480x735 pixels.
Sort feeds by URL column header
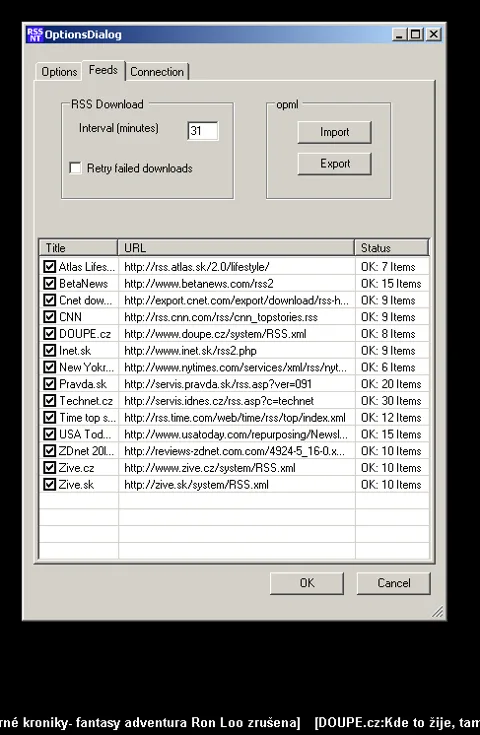tap(236, 248)
